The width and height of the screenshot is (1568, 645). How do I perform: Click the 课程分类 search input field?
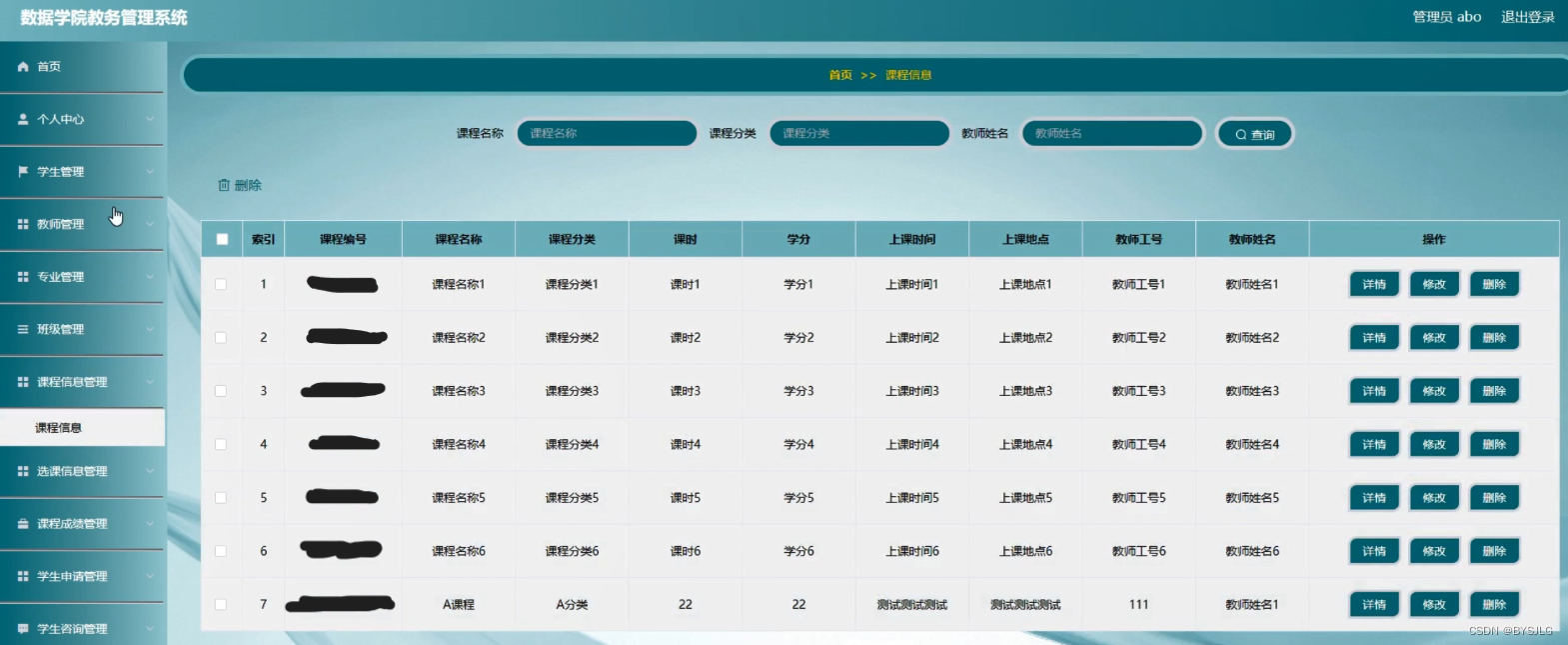click(859, 133)
